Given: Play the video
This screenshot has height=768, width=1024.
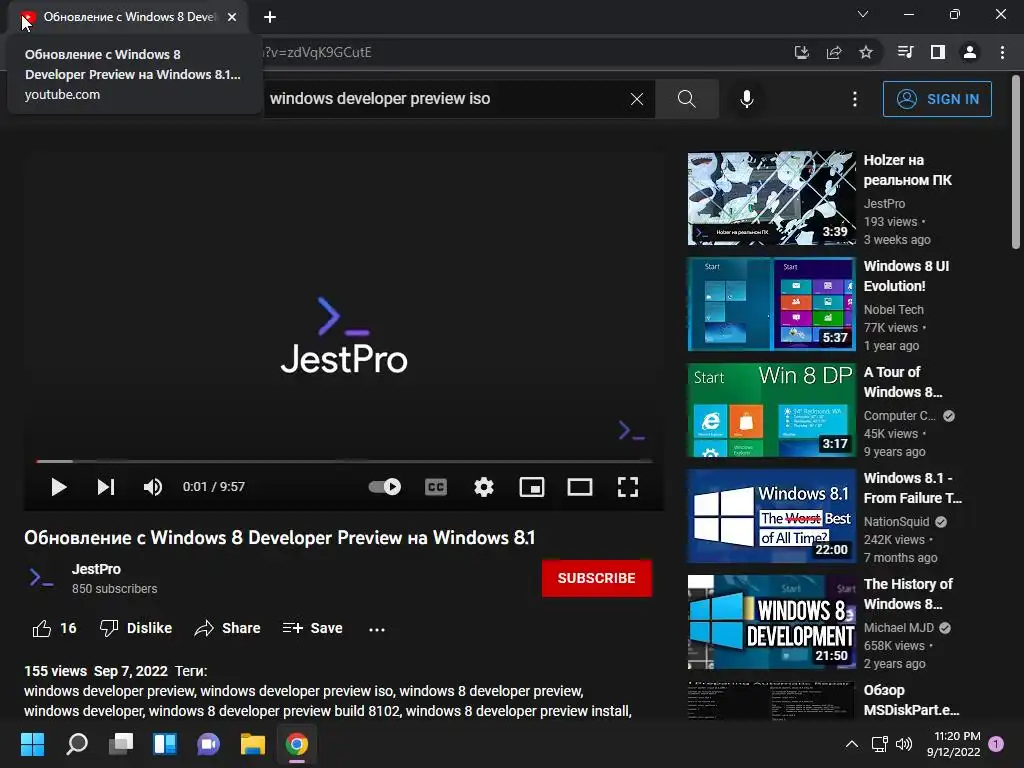Looking at the screenshot, I should coord(59,487).
